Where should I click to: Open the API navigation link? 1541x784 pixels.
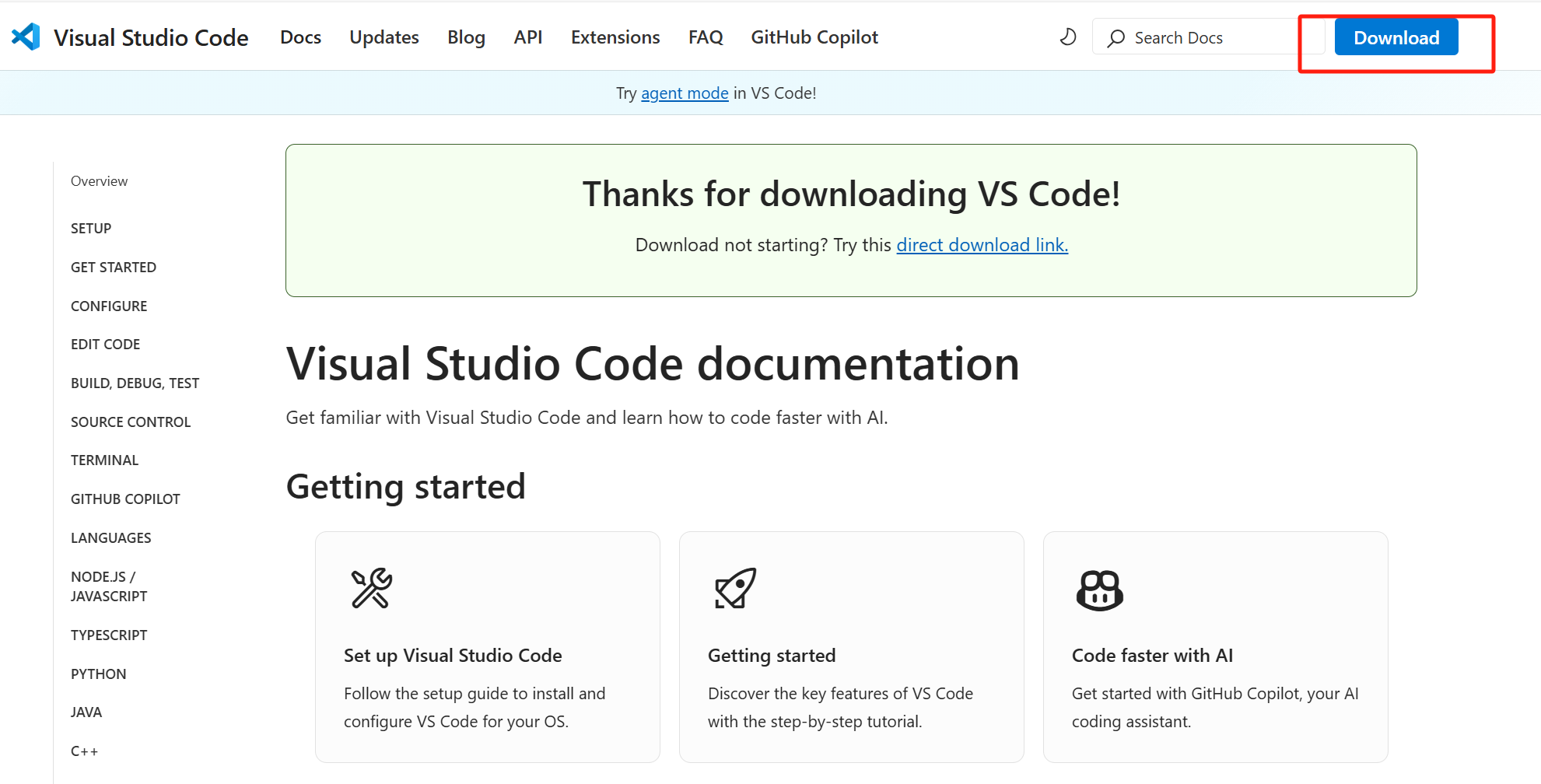[x=528, y=37]
